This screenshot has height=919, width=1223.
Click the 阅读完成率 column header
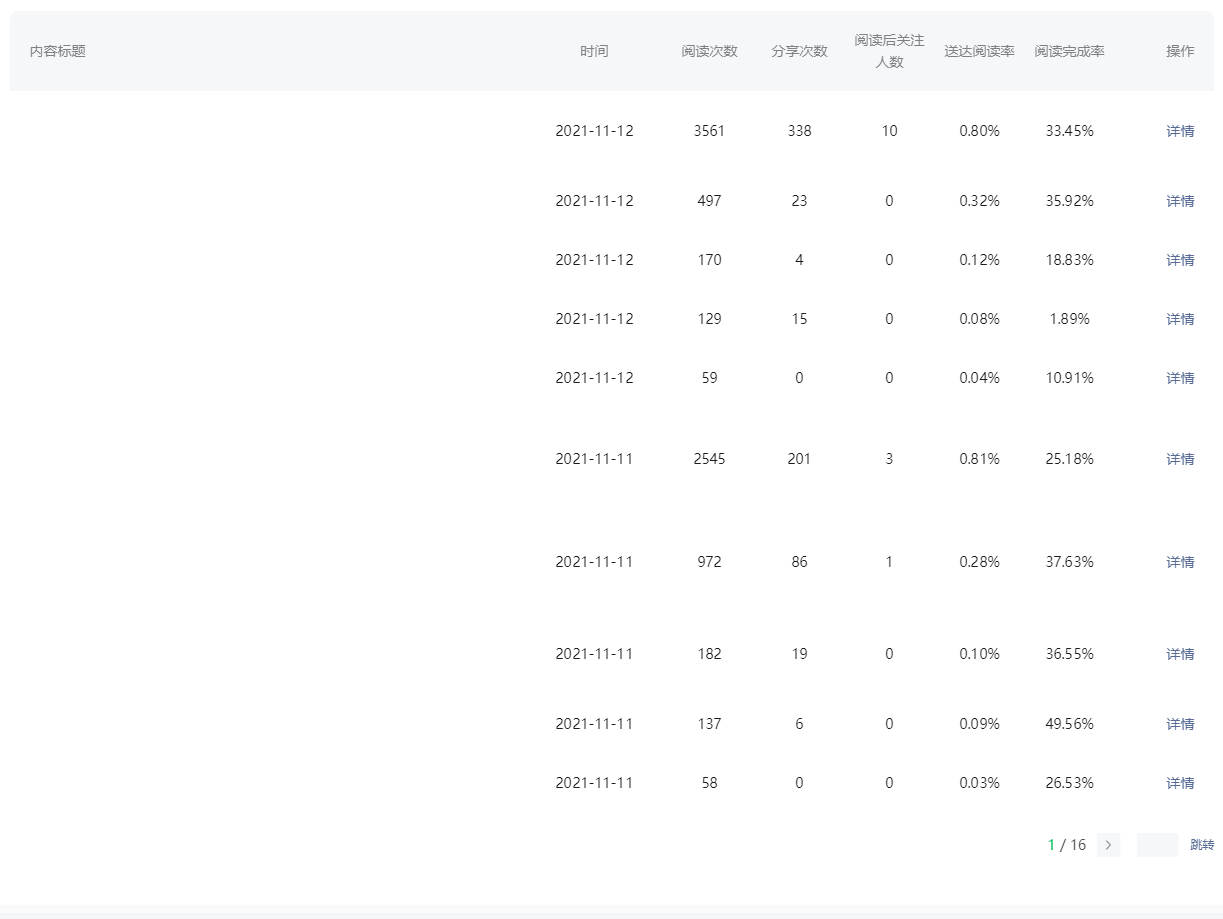1069,51
